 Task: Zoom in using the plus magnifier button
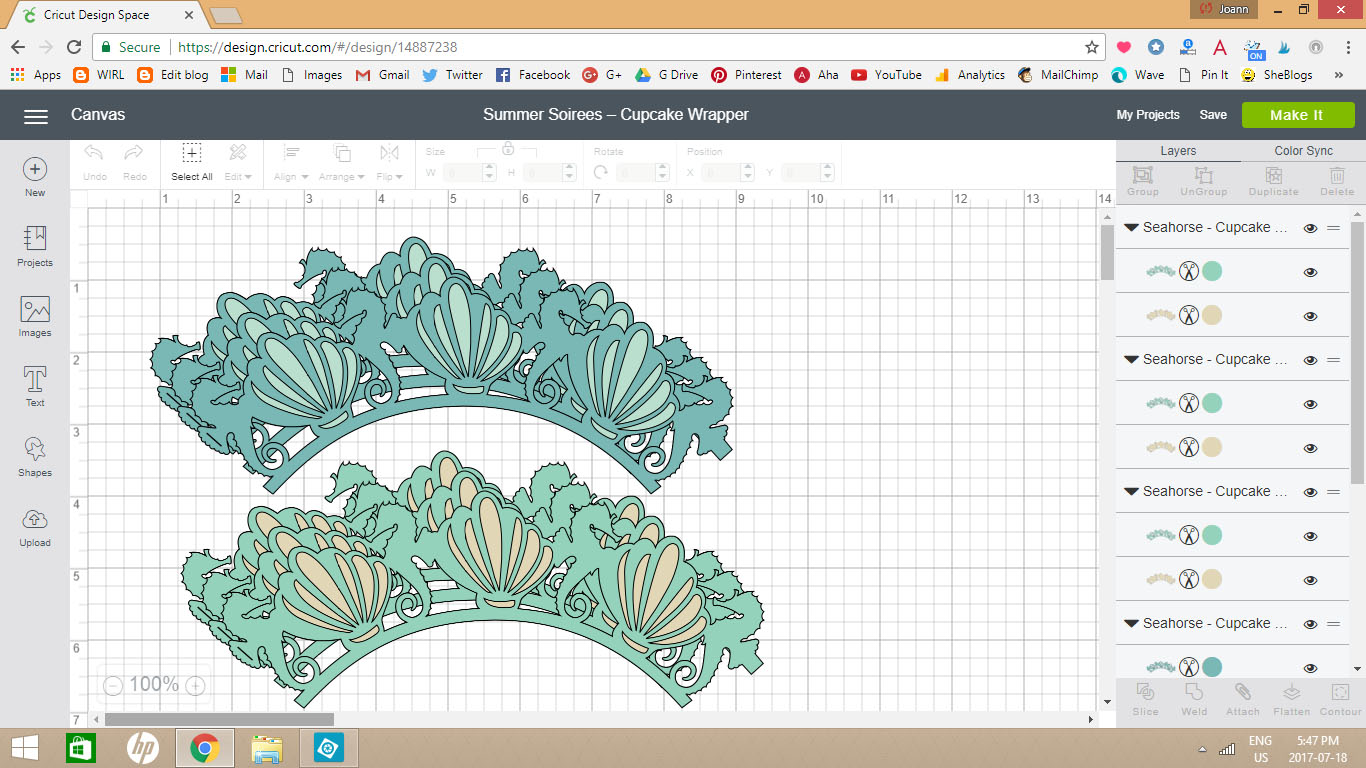point(196,685)
